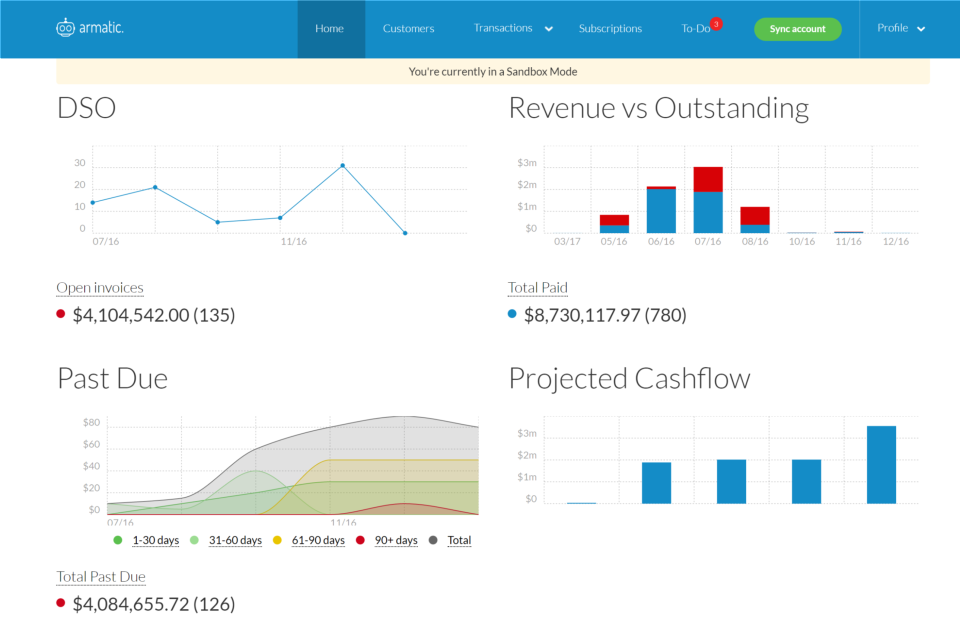Toggle the yellow 61-90 days legend series

pyautogui.click(x=318, y=540)
